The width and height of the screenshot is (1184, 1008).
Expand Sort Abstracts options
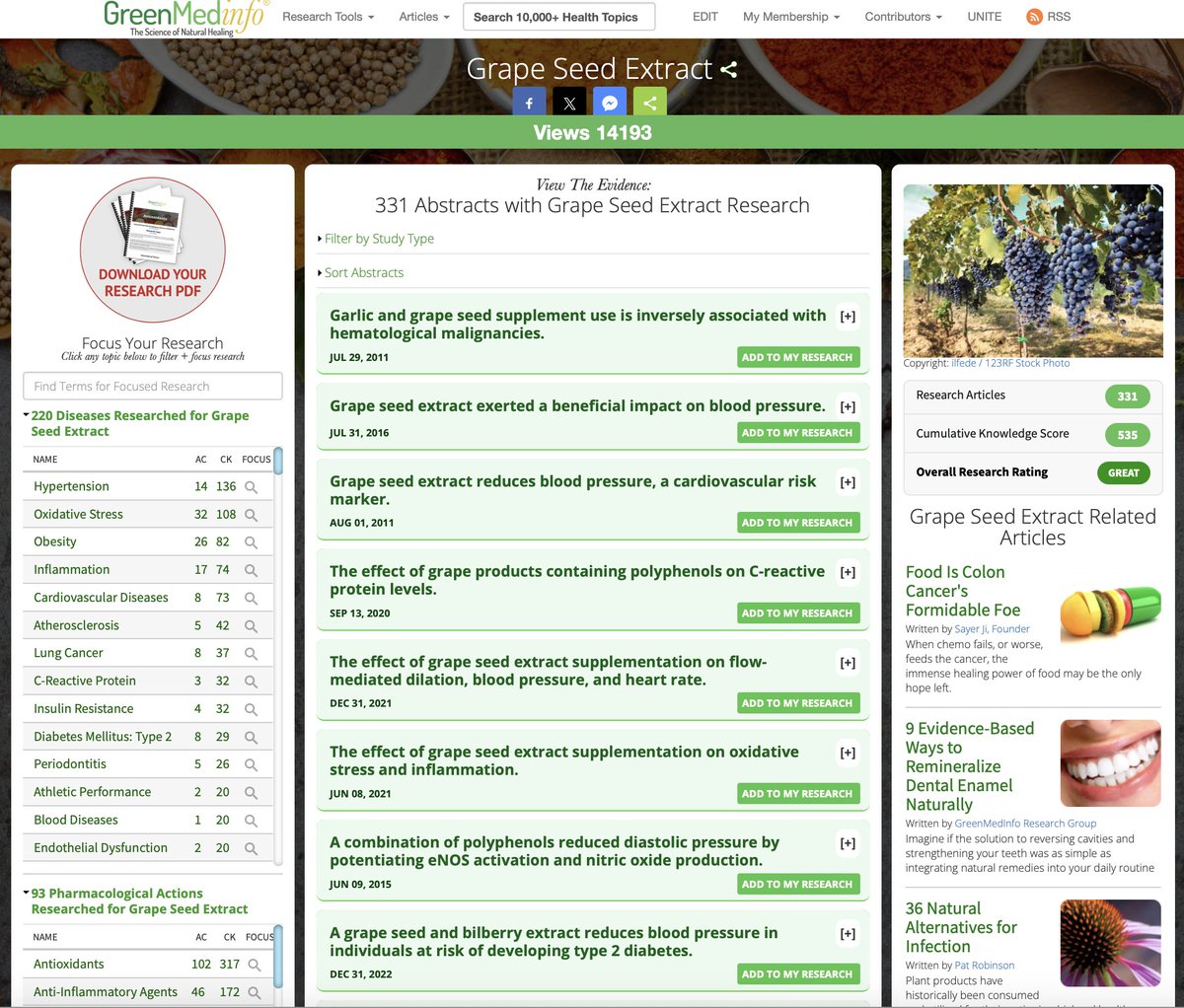tap(363, 273)
